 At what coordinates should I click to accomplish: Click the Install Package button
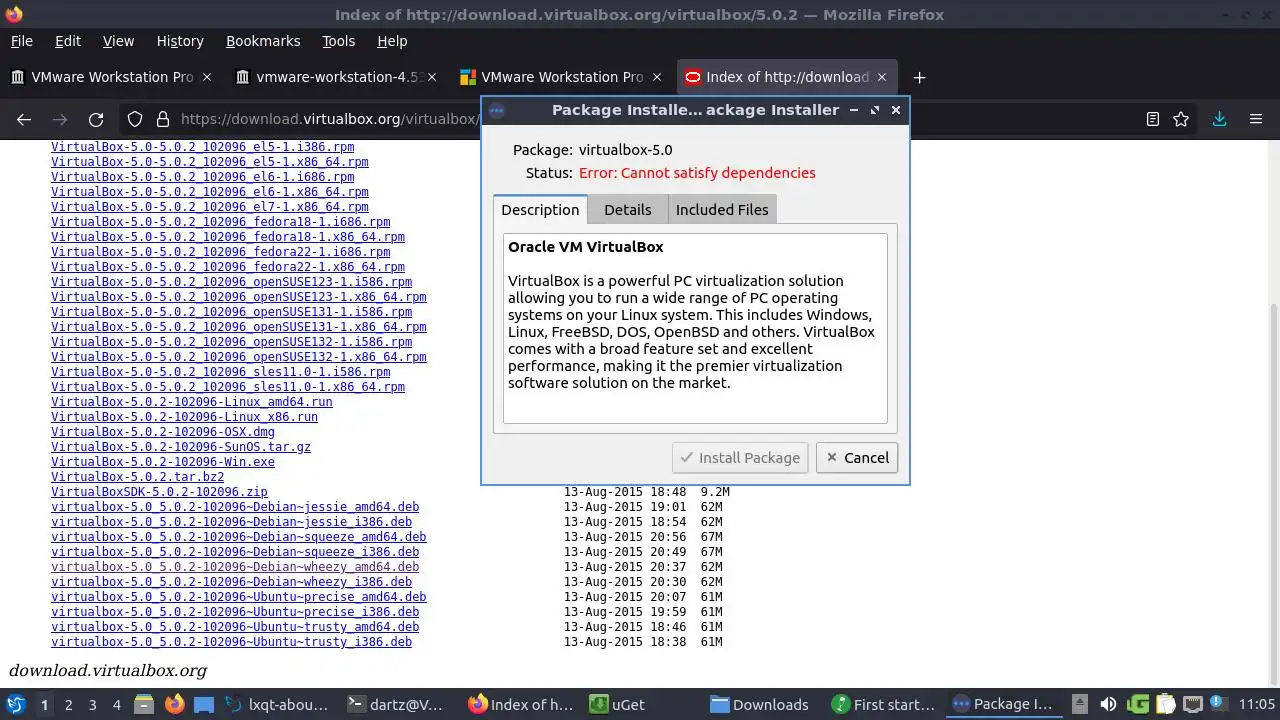pyautogui.click(x=740, y=457)
